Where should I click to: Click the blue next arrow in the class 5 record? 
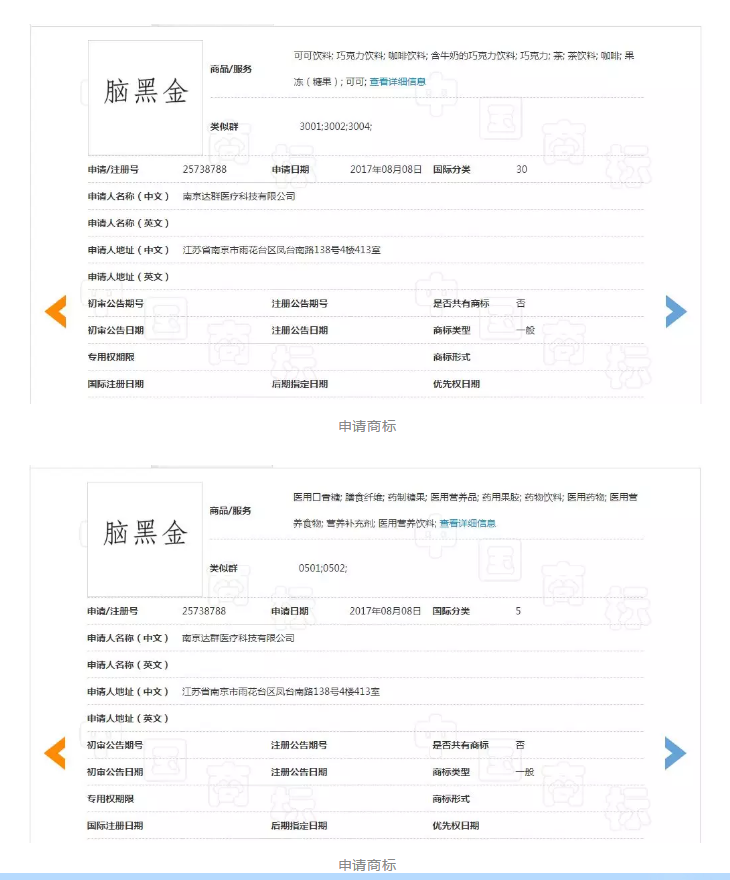click(x=676, y=753)
